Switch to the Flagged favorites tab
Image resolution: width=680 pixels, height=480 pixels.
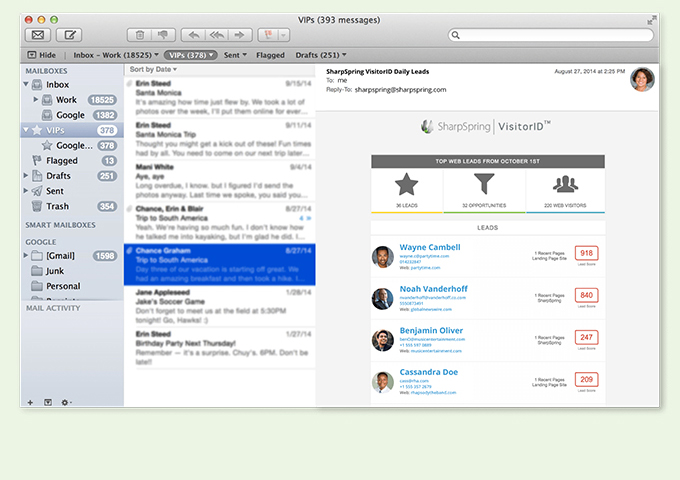(269, 54)
